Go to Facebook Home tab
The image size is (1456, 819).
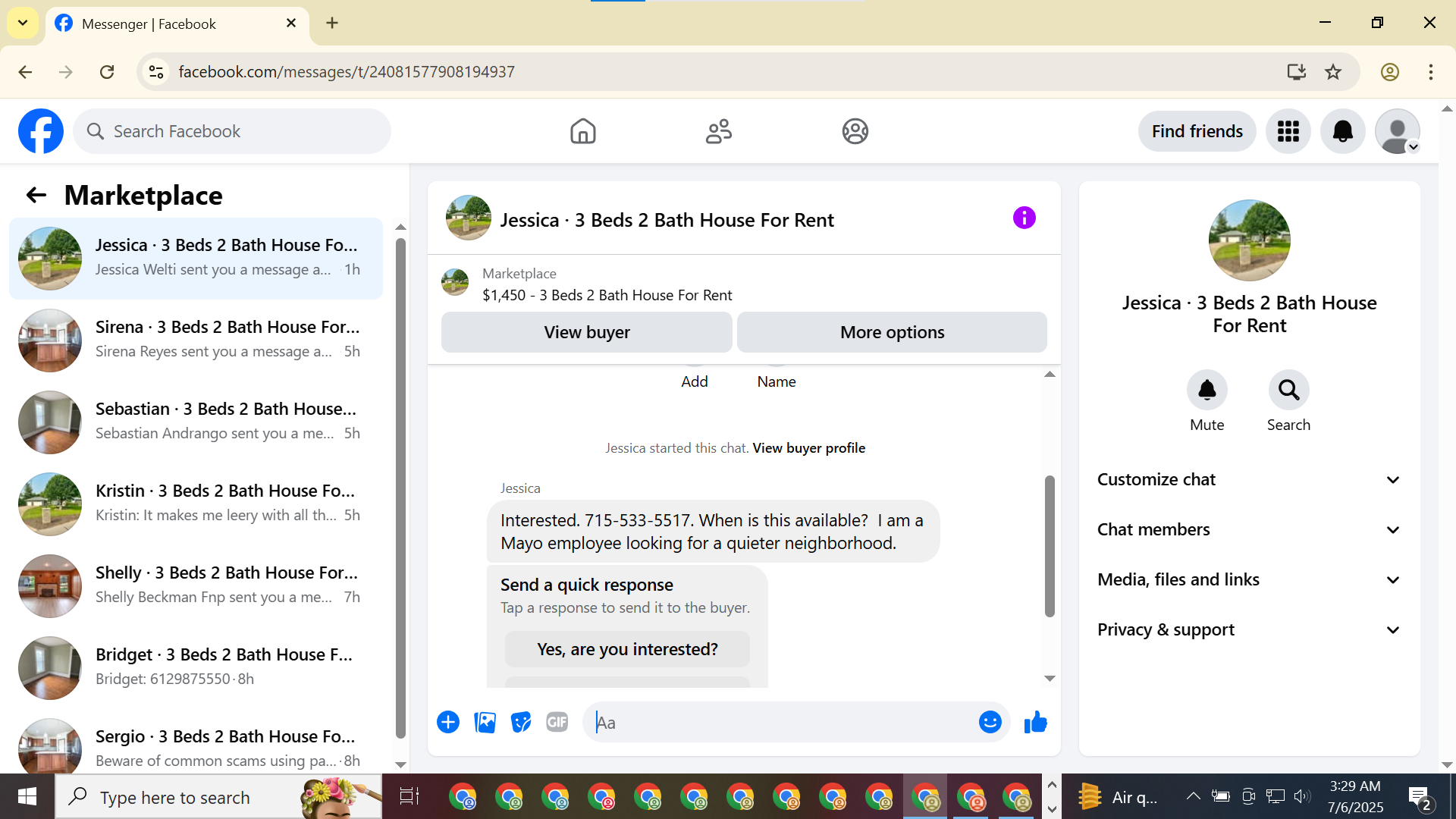[582, 131]
